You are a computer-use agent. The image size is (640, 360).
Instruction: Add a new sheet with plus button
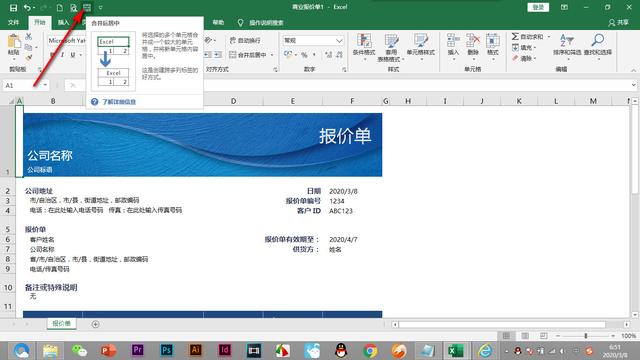click(x=96, y=324)
